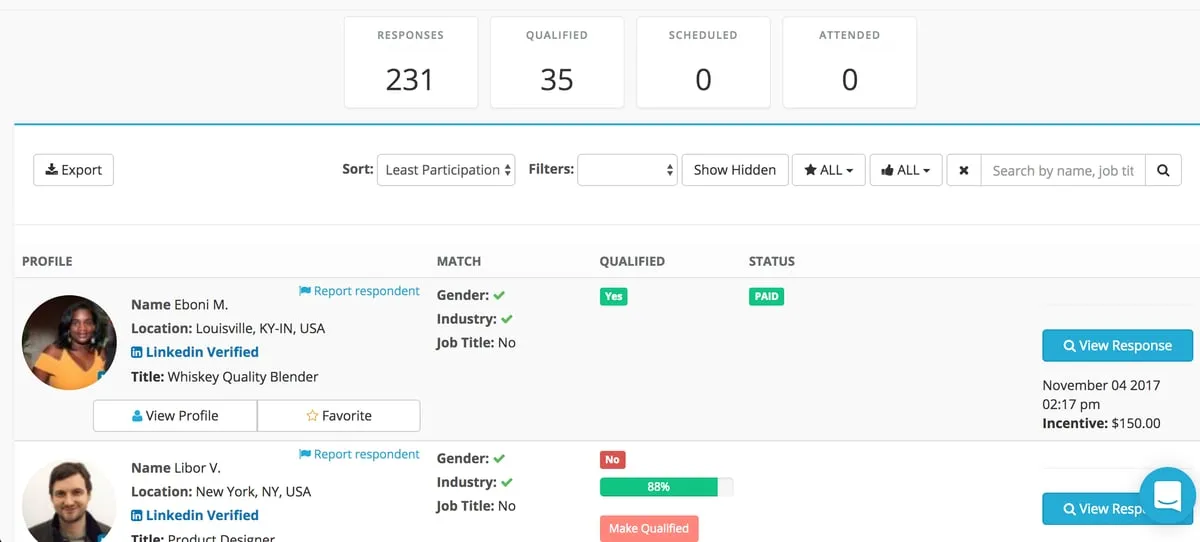Click Title Whiskey Quality Blender text
The image size is (1200, 542).
[225, 377]
